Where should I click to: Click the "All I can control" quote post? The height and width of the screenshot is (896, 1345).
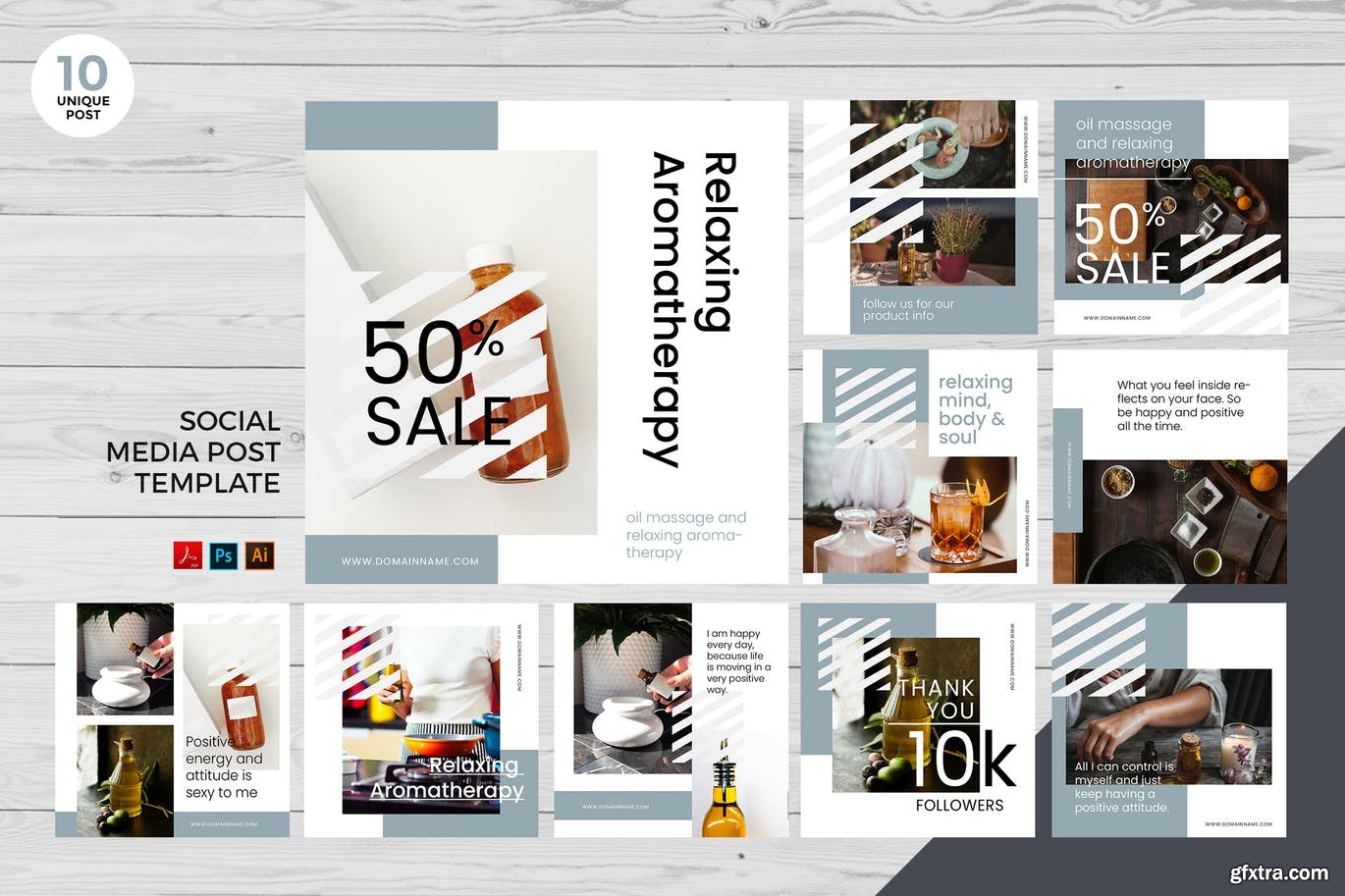[1168, 719]
